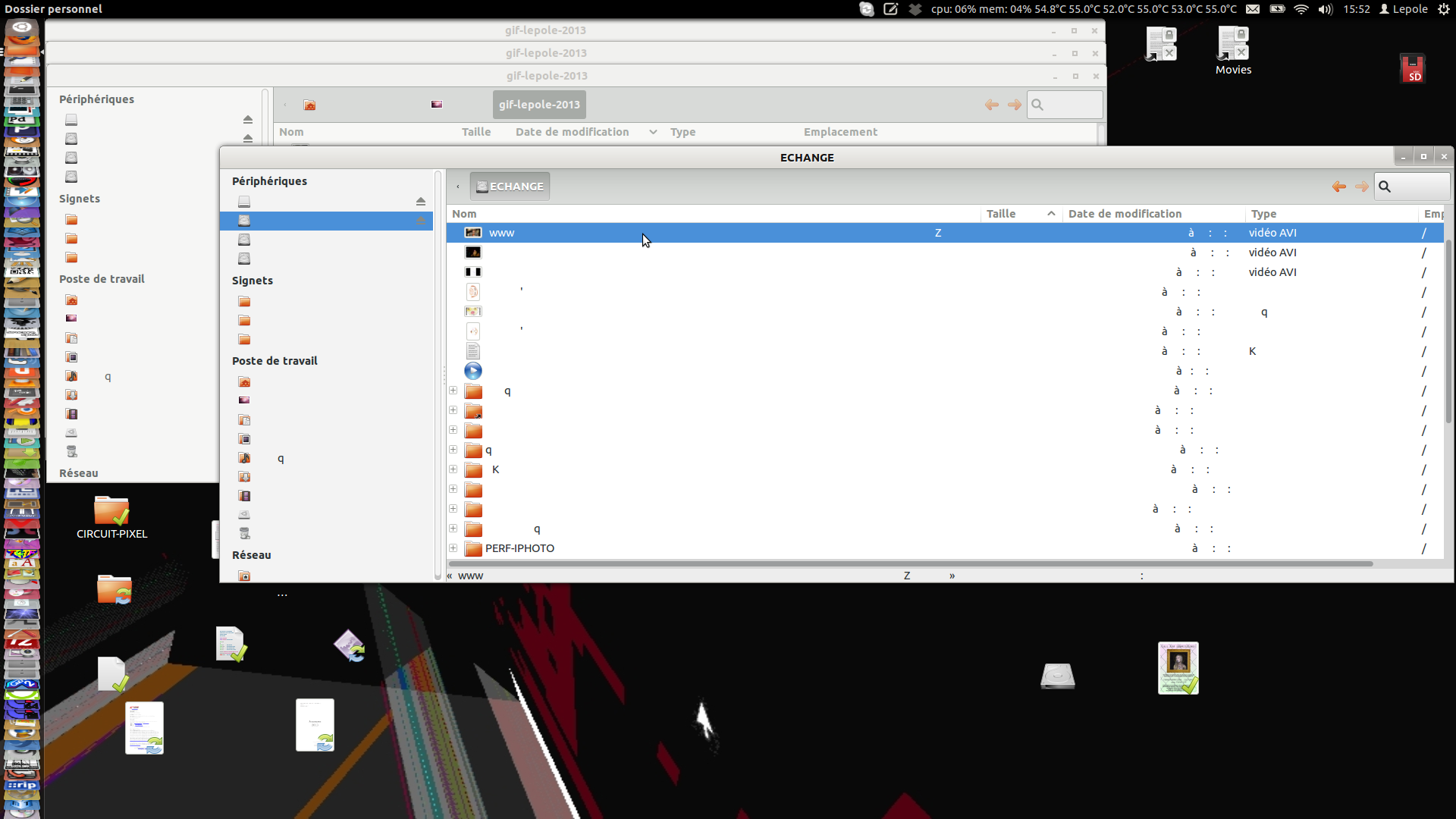The image size is (1456, 819).
Task: Click the ECHANGE path bar button
Action: (510, 187)
